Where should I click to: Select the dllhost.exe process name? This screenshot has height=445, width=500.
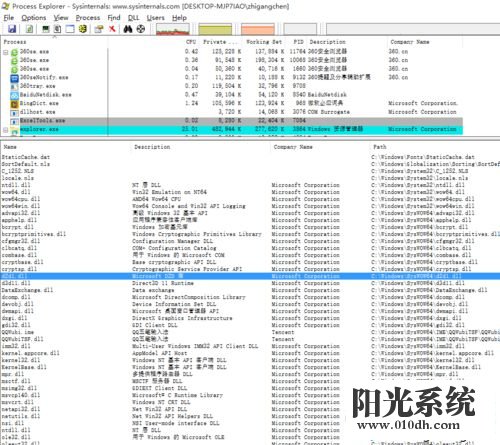pyautogui.click(x=37, y=112)
